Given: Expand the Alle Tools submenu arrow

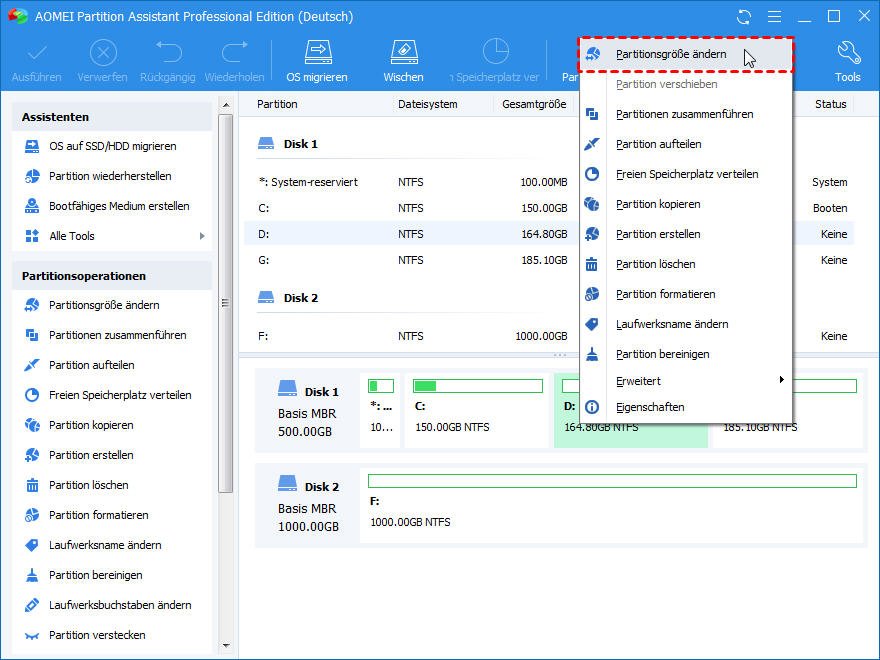Looking at the screenshot, I should pos(202,236).
